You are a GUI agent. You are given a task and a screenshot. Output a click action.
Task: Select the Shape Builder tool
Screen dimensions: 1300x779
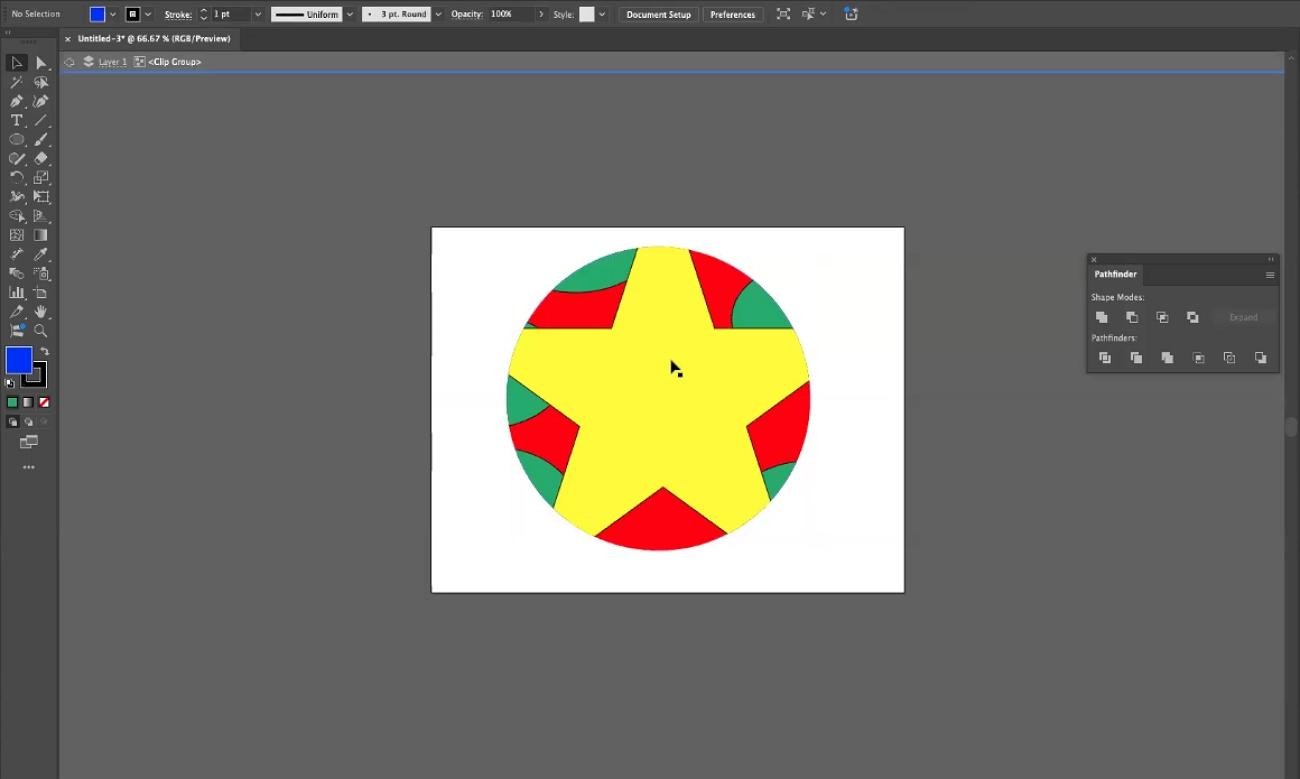click(17, 216)
